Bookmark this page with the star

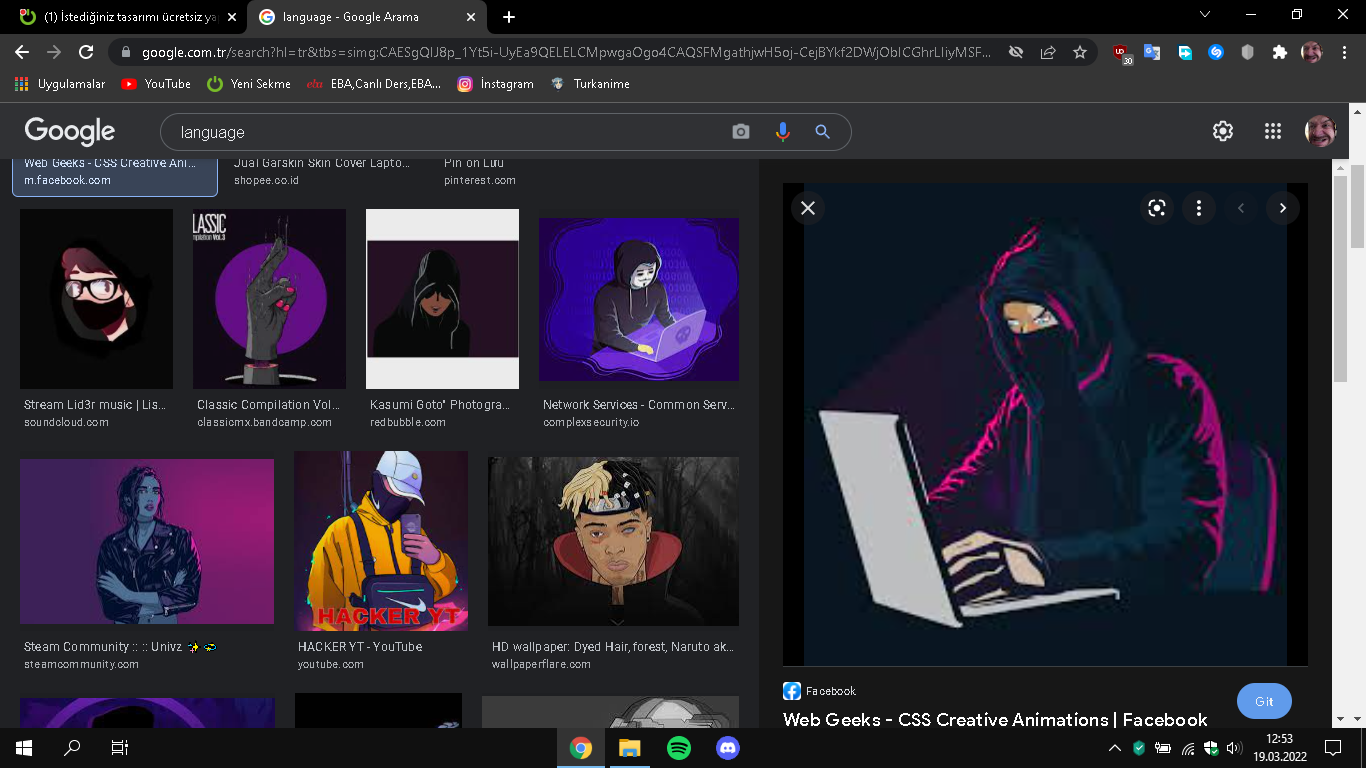[x=1080, y=52]
